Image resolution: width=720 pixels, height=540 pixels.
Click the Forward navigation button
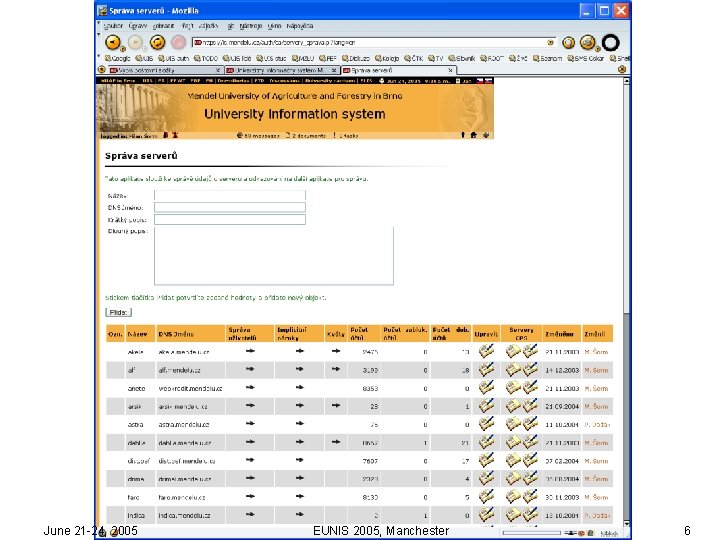[x=135, y=42]
